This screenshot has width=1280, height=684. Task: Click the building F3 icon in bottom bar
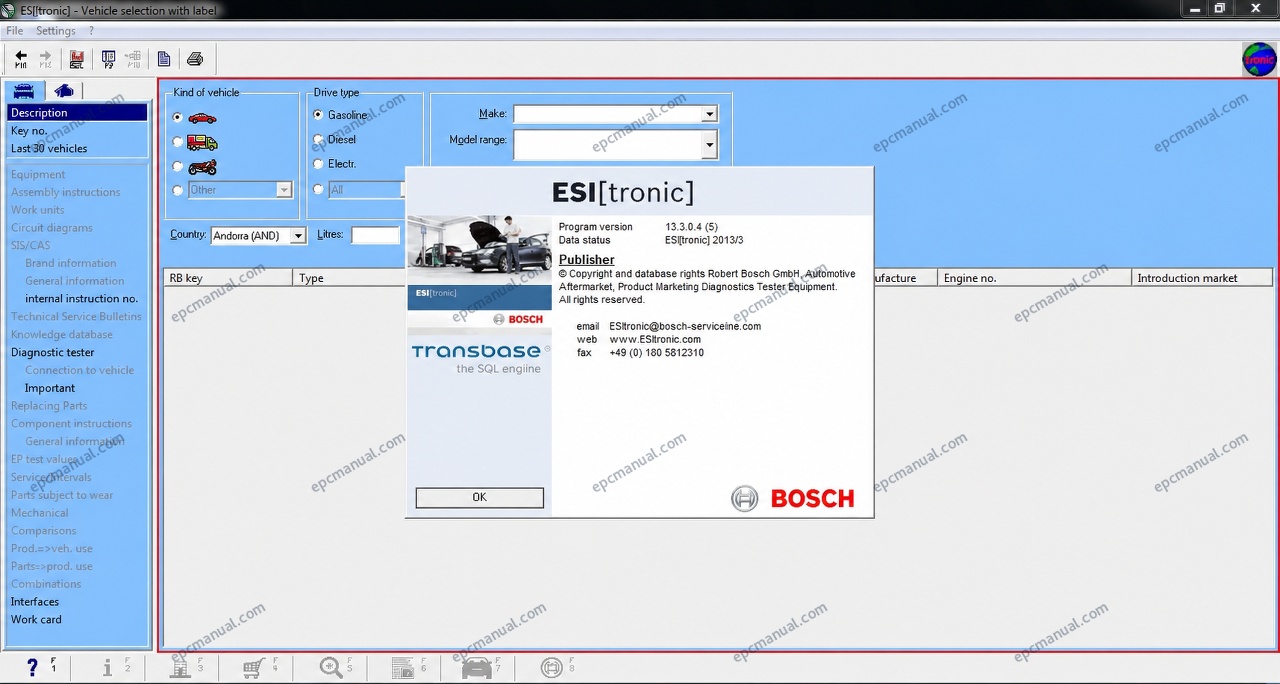tap(180, 667)
